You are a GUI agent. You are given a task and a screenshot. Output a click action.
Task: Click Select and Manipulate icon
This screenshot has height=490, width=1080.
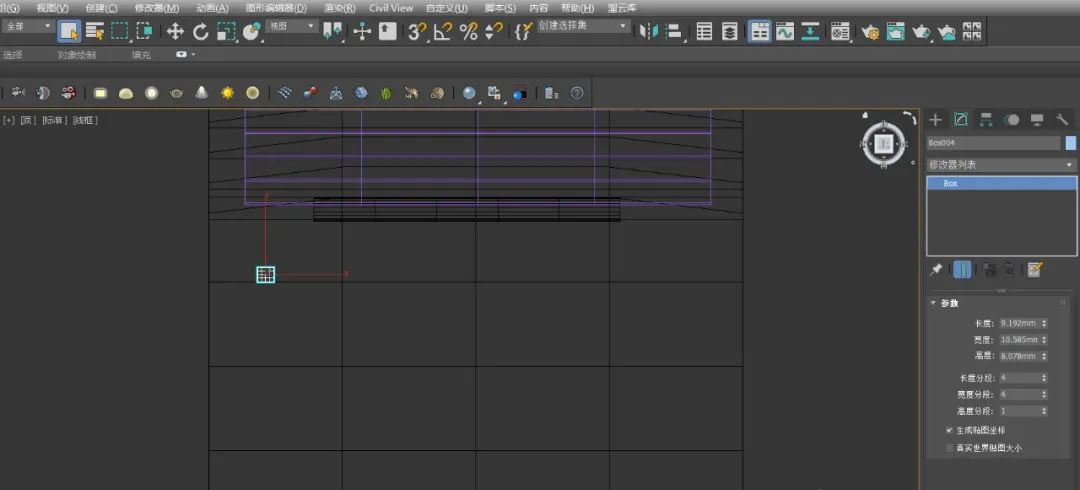point(362,31)
